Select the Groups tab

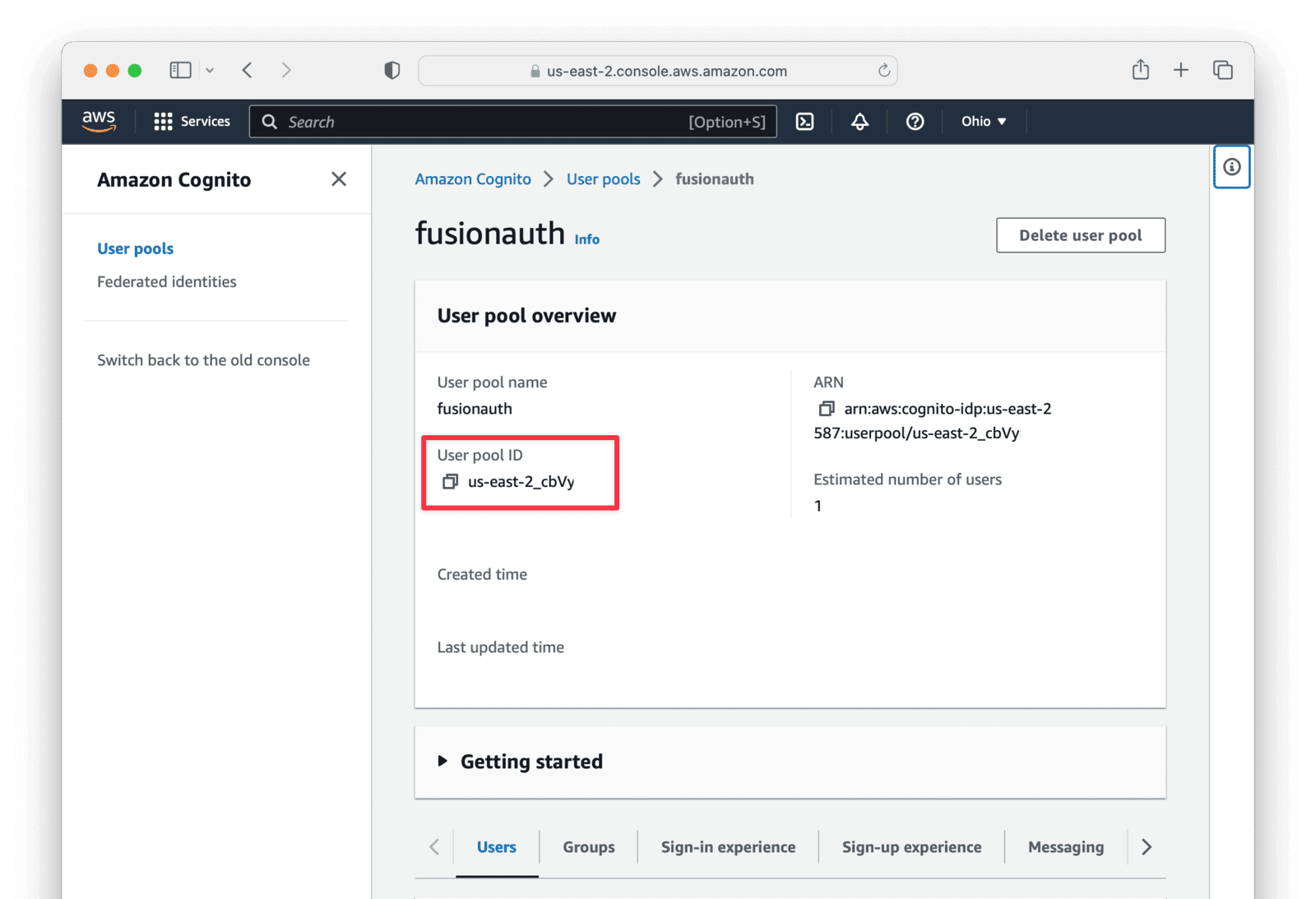pos(589,847)
